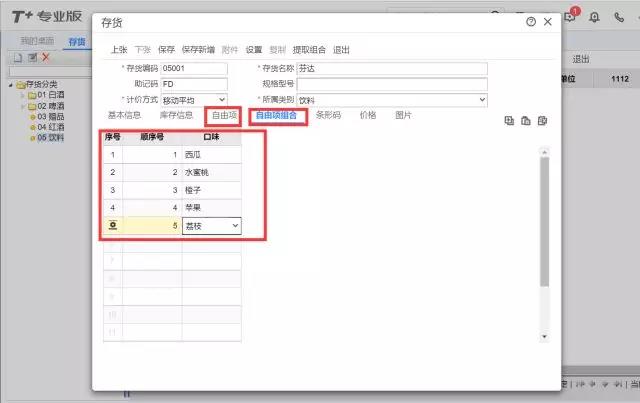This screenshot has width=640, height=403.
Task: Open the 所属类别 dropdown
Action: [x=481, y=100]
